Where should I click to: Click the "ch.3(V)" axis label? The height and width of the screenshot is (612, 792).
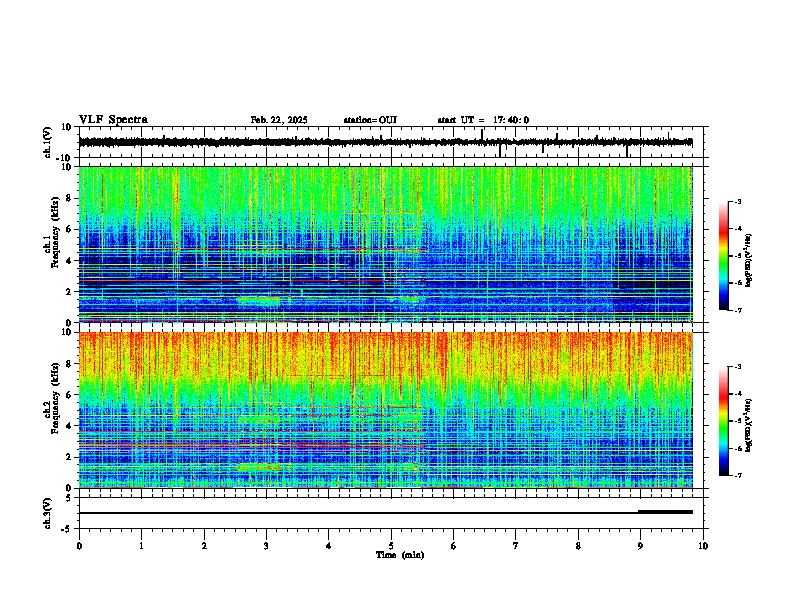[48, 513]
